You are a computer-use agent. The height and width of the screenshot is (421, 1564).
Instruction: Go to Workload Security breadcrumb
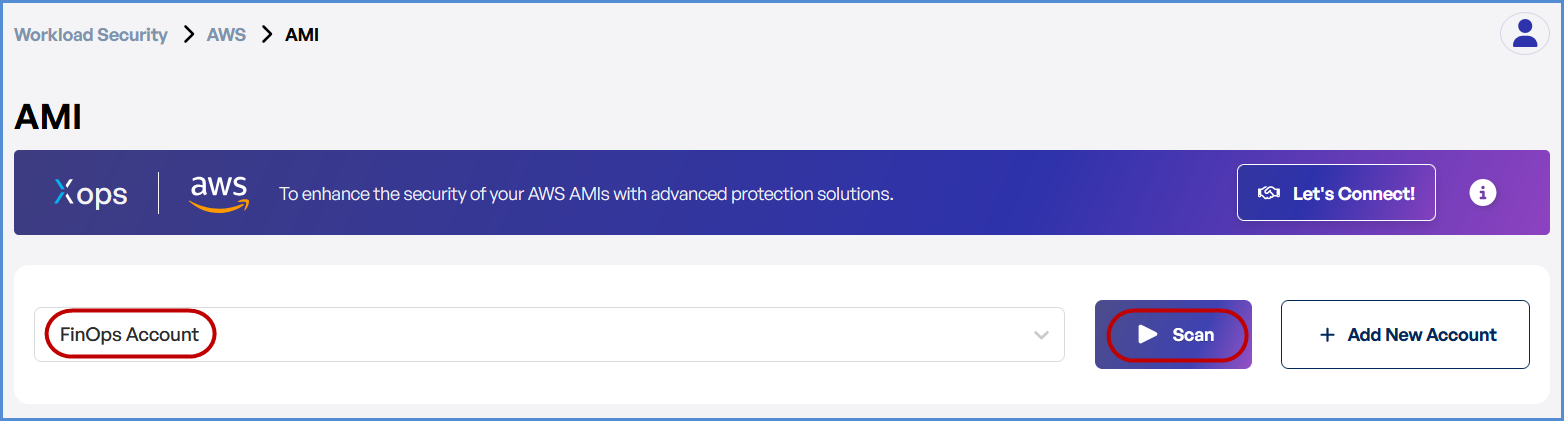[91, 35]
